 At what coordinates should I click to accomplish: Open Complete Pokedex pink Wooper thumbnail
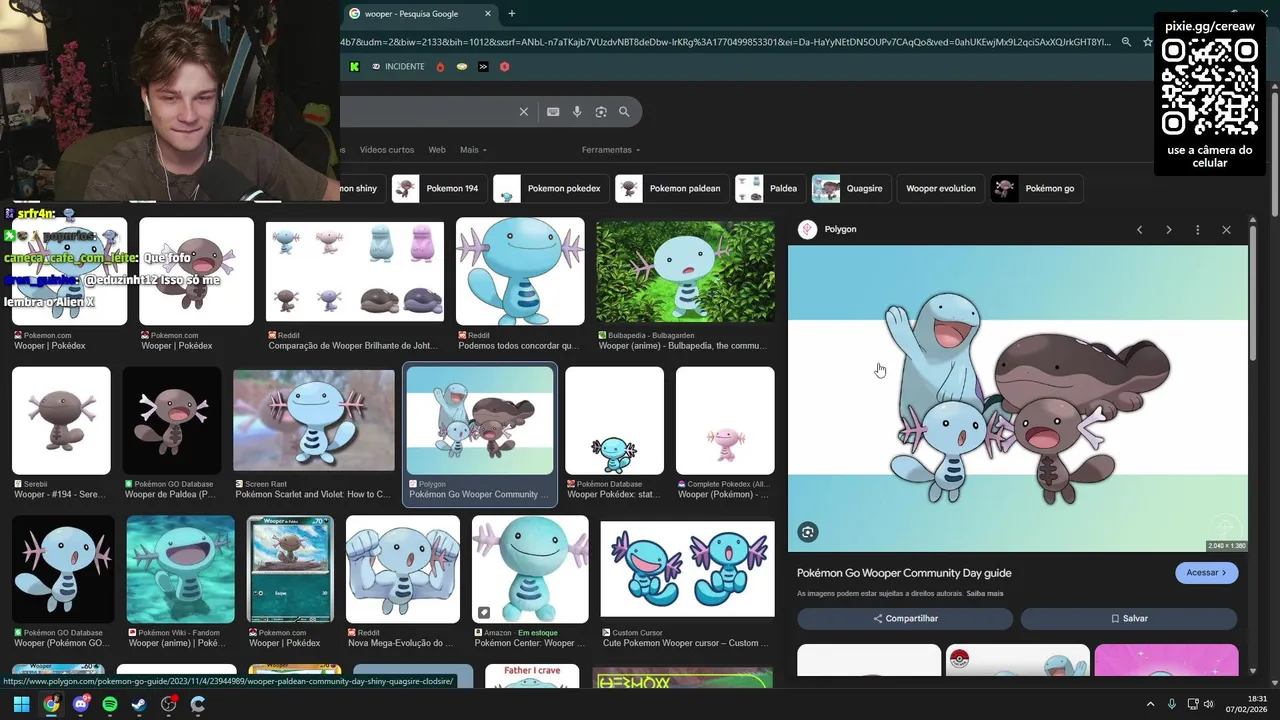click(725, 420)
